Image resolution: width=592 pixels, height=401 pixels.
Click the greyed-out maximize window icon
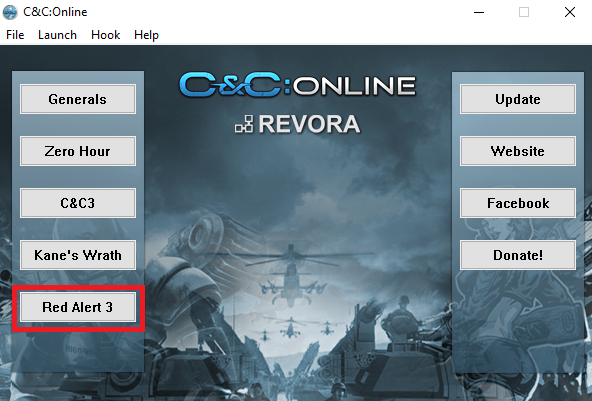[x=524, y=12]
